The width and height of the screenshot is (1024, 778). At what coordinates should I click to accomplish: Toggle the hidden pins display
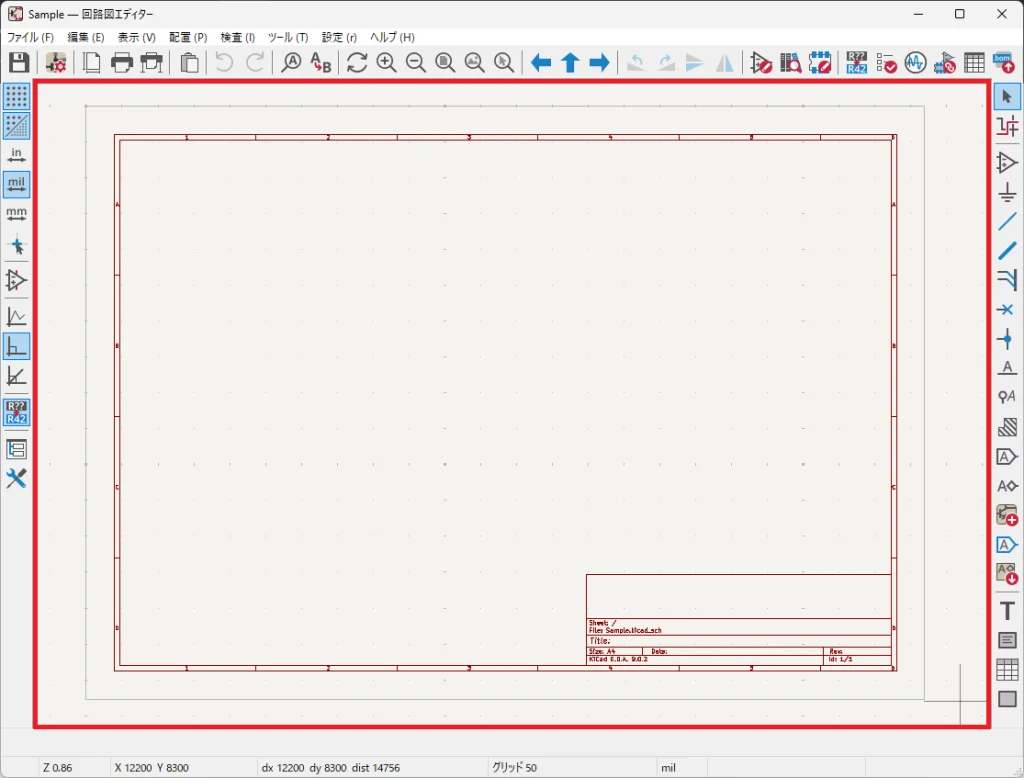click(16, 279)
